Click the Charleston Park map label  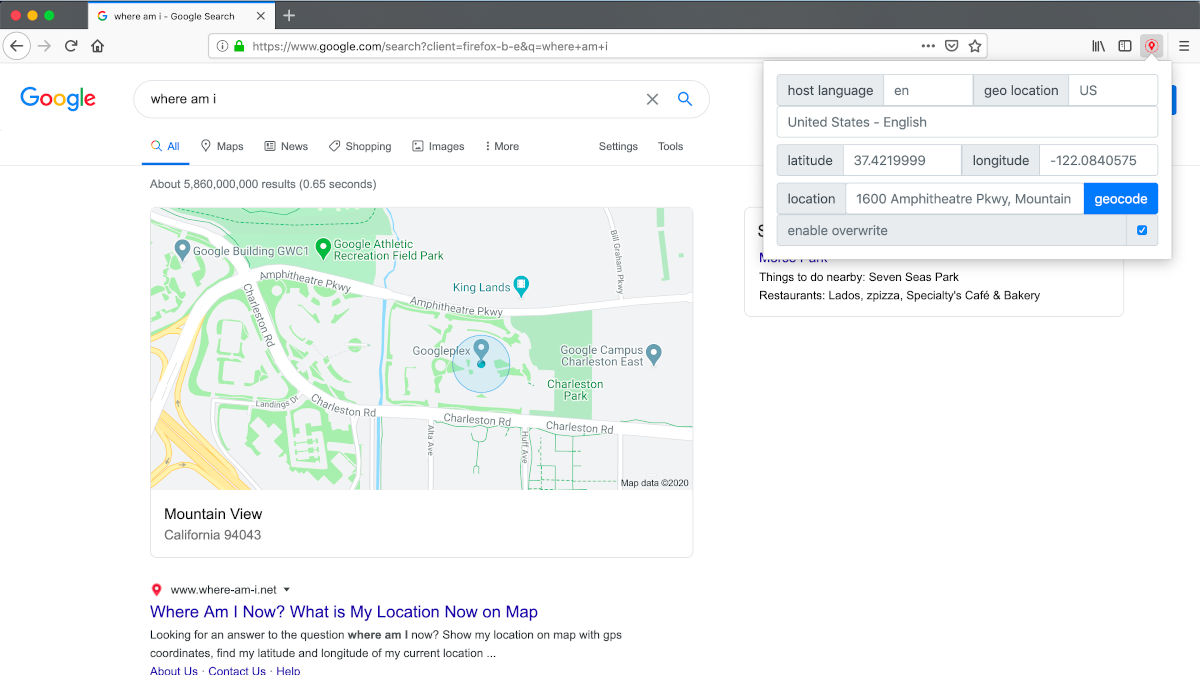pyautogui.click(x=575, y=390)
